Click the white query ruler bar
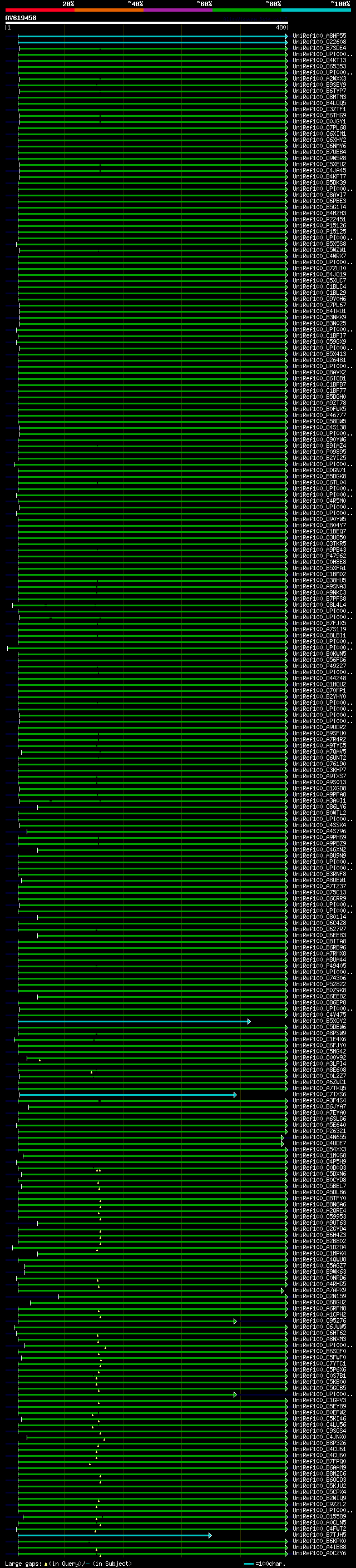 click(147, 23)
